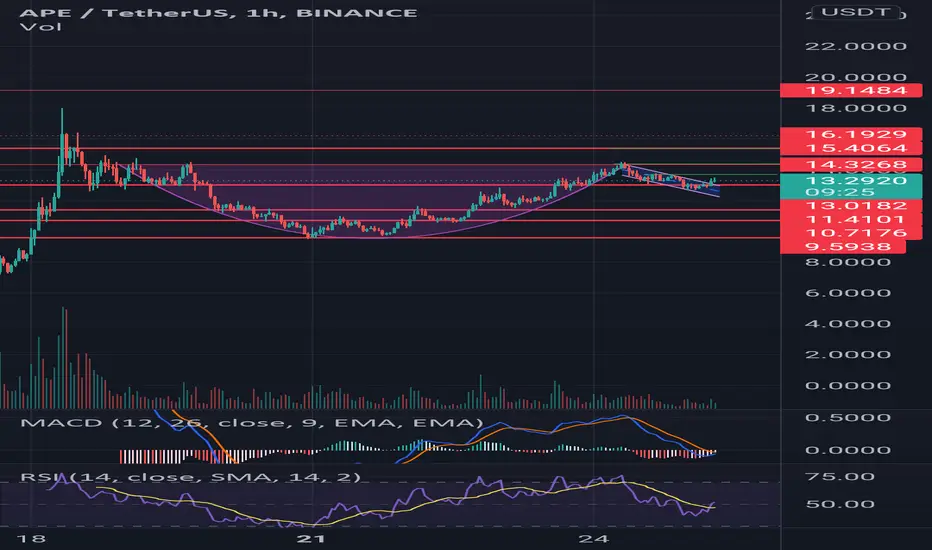Open the USDT currency selector

[x=856, y=12]
